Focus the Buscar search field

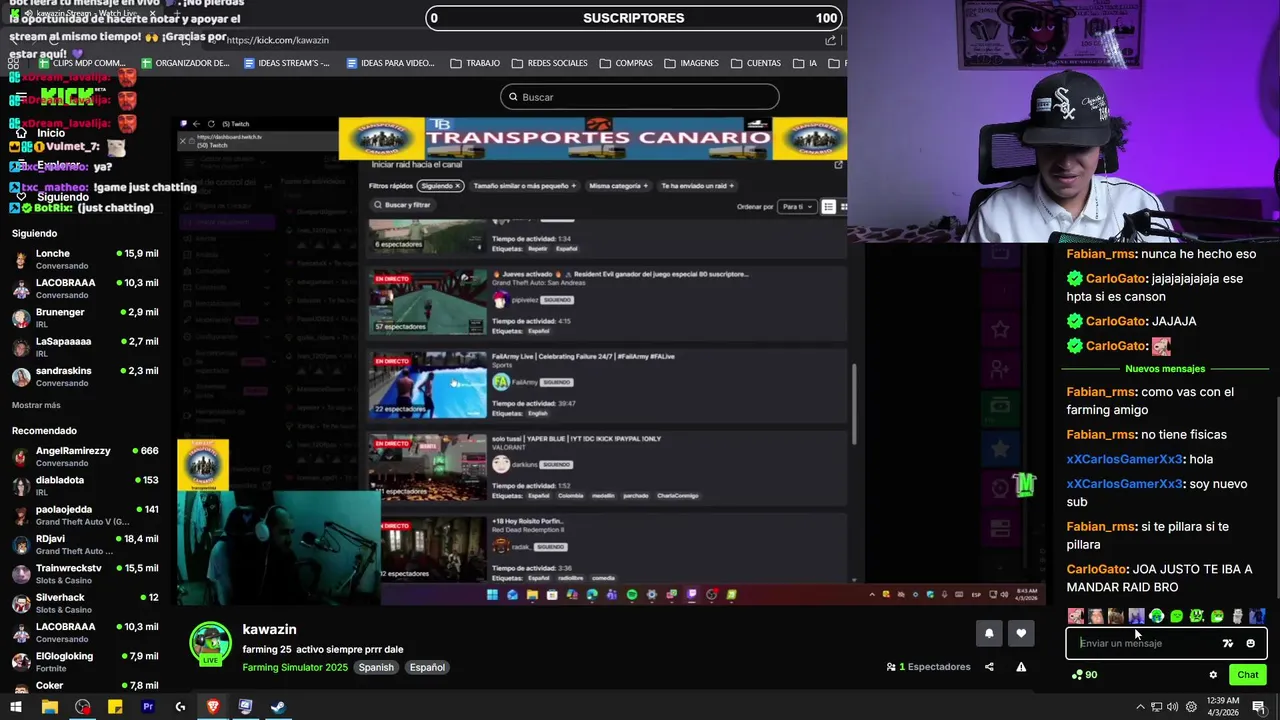640,97
